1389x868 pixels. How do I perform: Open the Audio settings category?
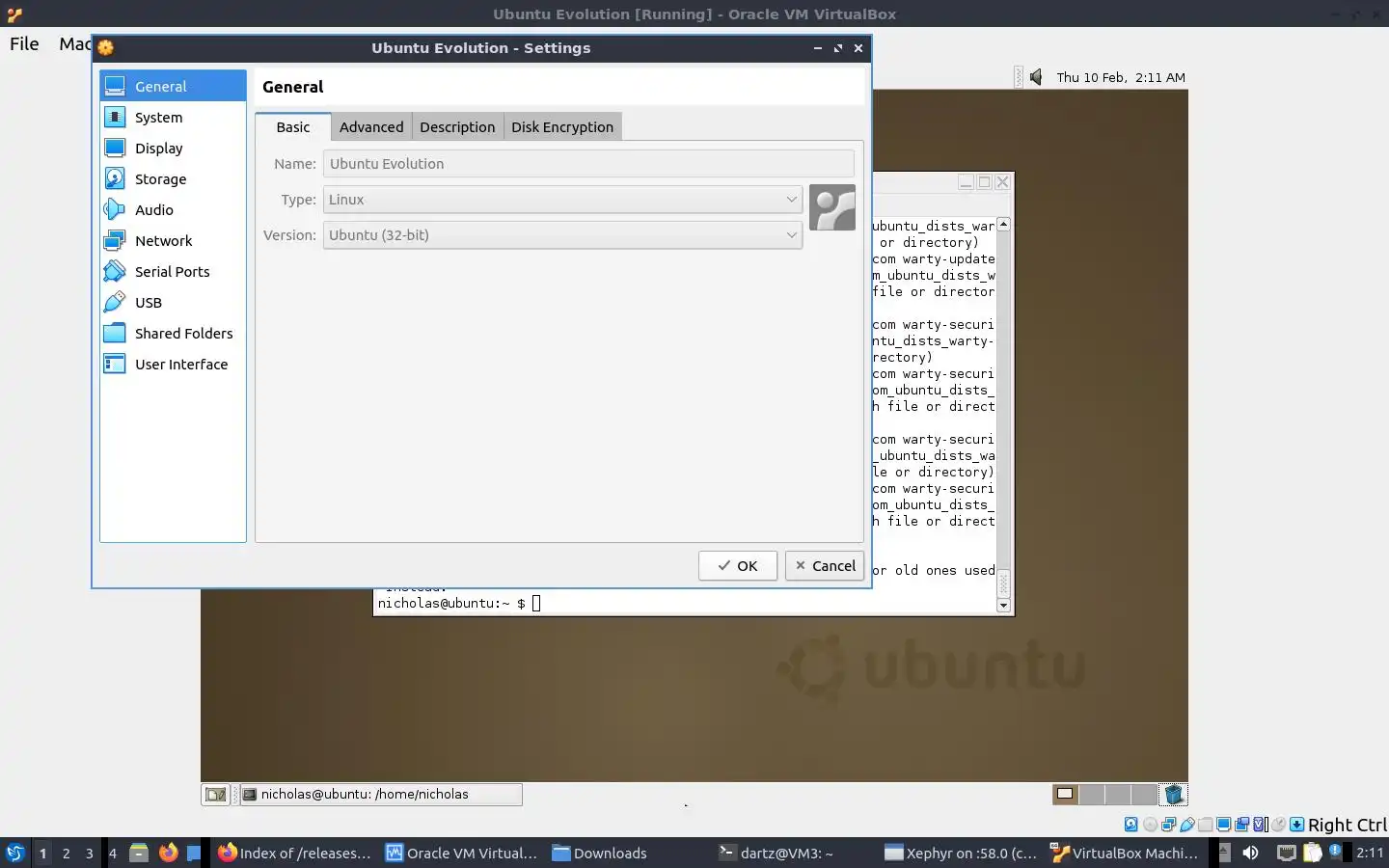click(x=173, y=209)
